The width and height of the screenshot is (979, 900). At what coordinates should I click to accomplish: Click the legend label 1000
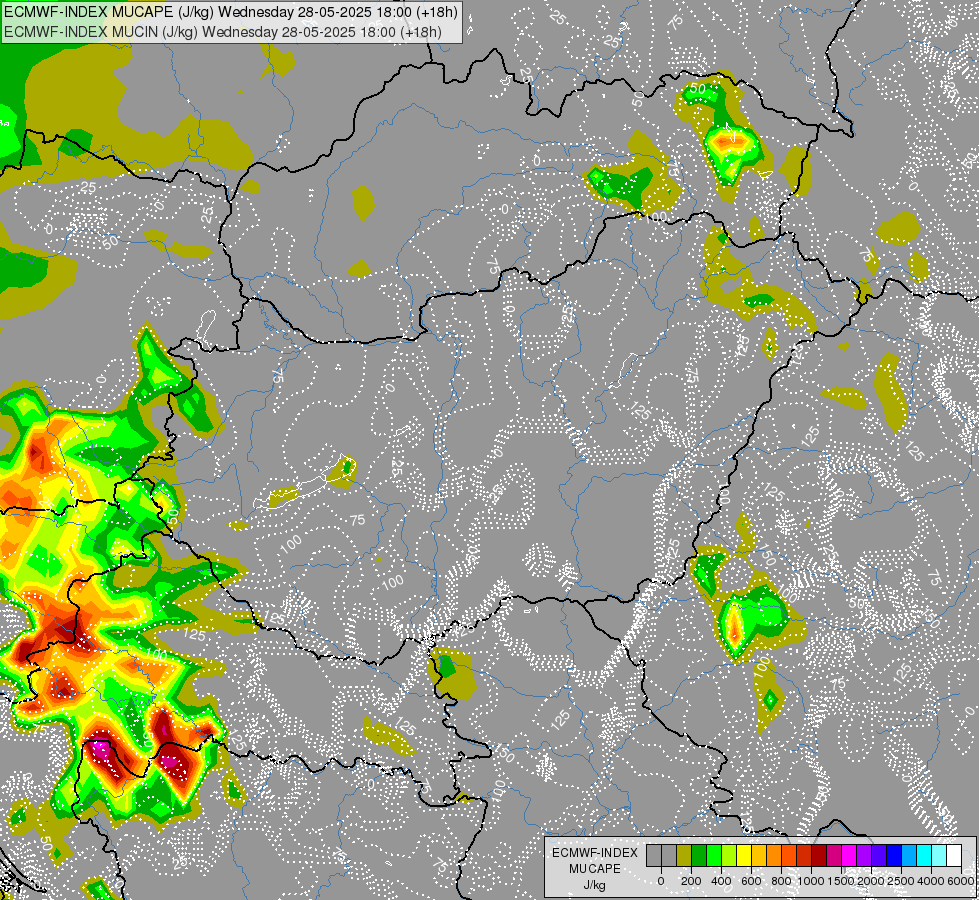pyautogui.click(x=811, y=881)
